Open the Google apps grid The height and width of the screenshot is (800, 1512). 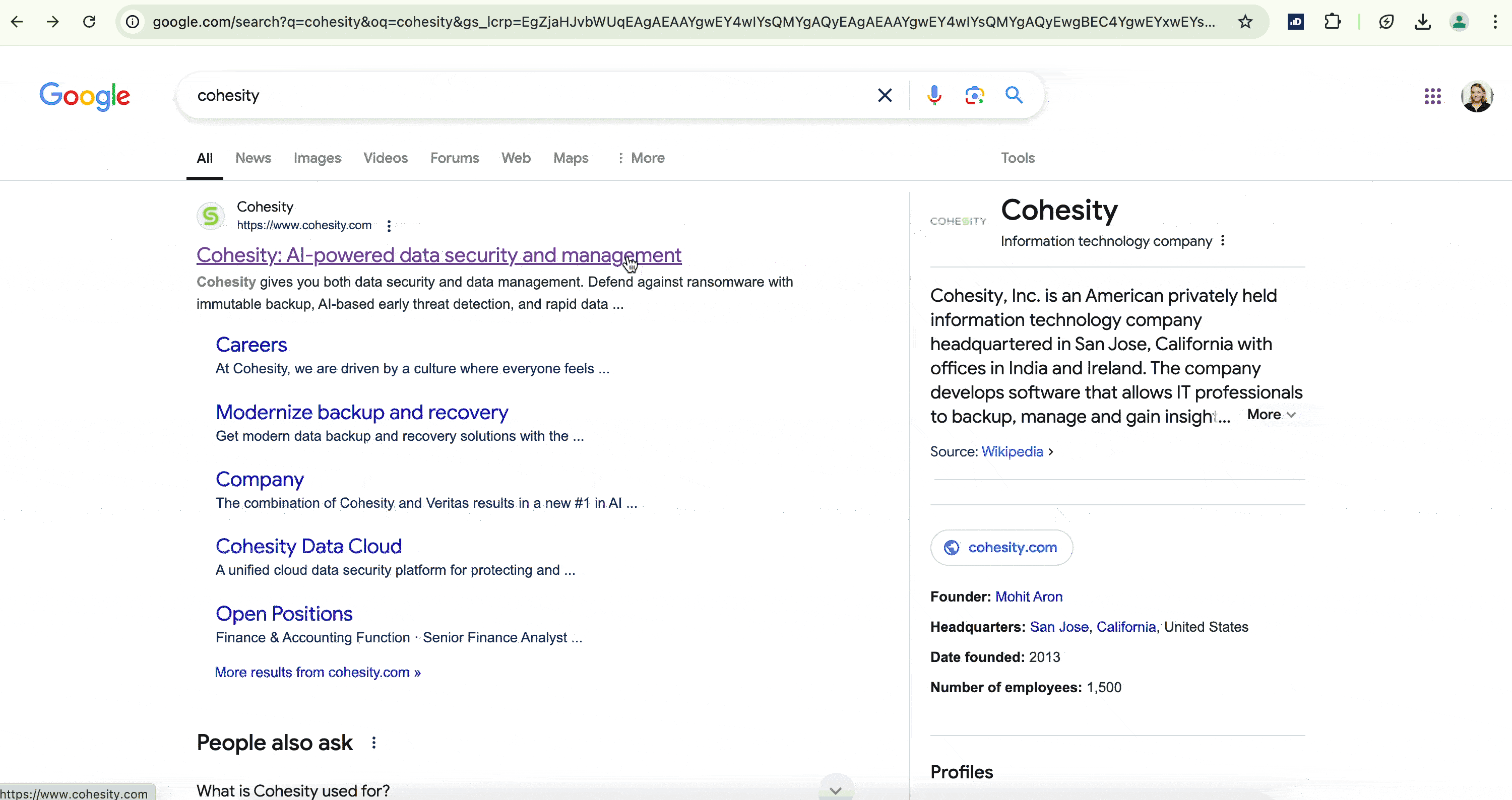1432,96
